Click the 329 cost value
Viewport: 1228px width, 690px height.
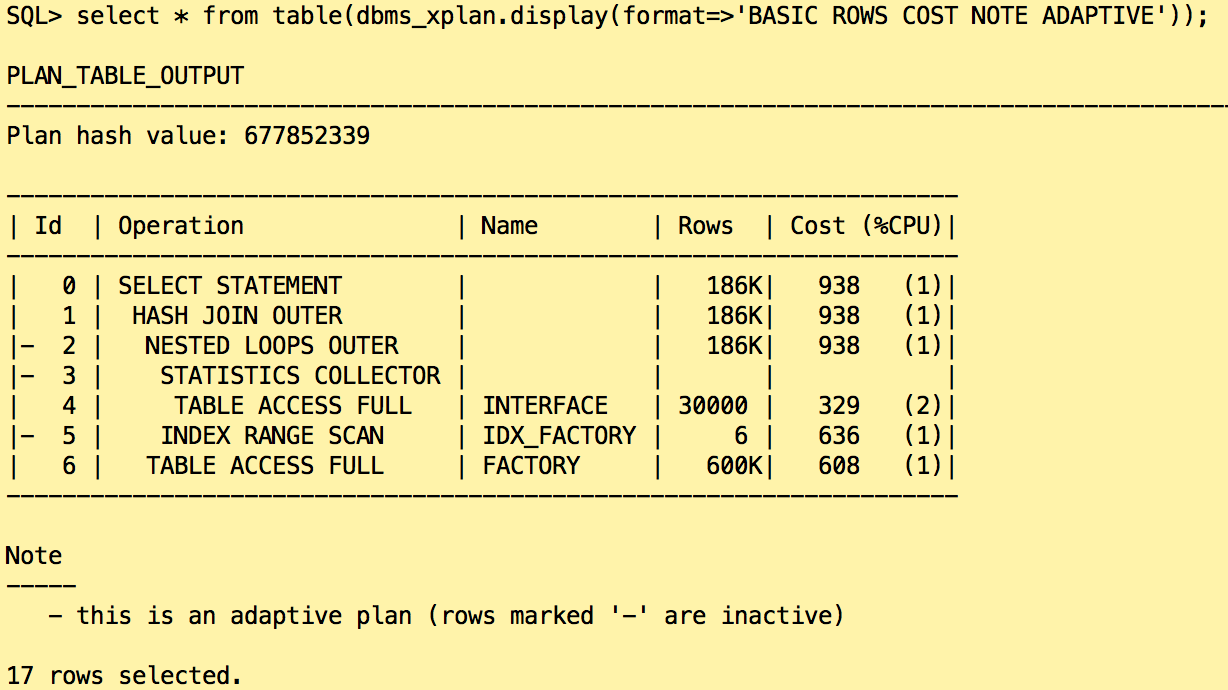pyautogui.click(x=839, y=406)
